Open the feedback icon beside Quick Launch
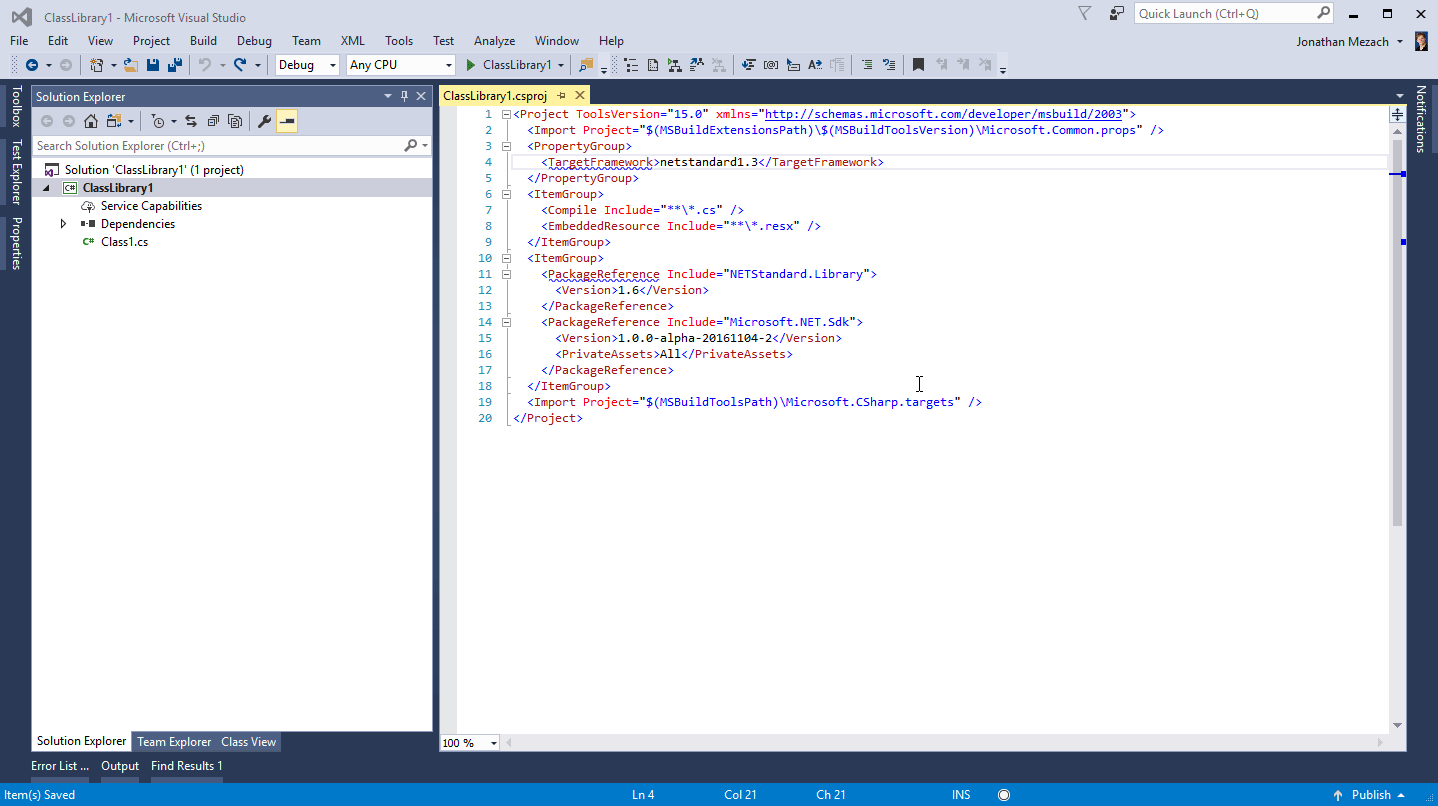1438x806 pixels. pos(1117,14)
